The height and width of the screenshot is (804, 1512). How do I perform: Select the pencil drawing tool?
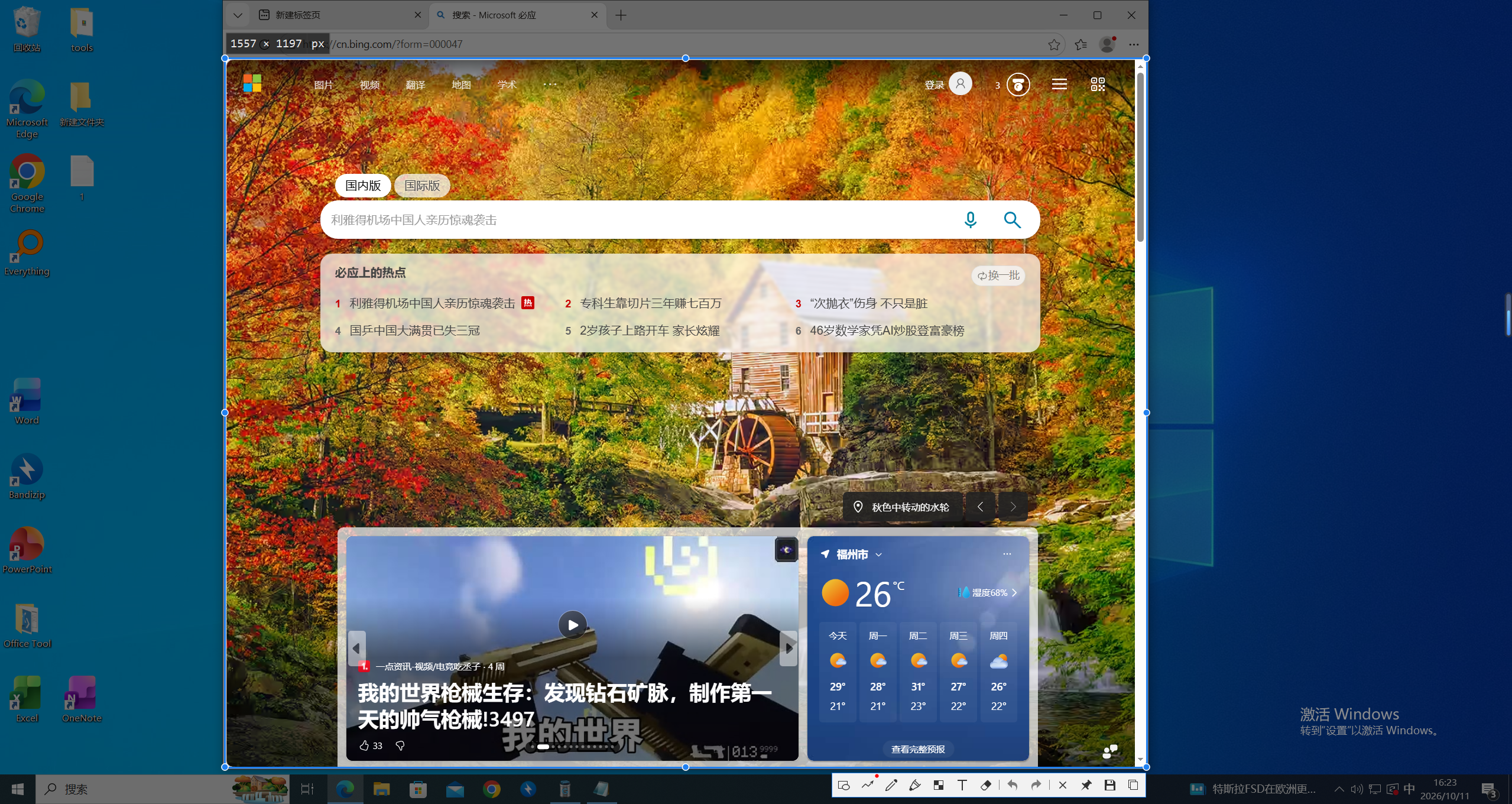coord(891,785)
